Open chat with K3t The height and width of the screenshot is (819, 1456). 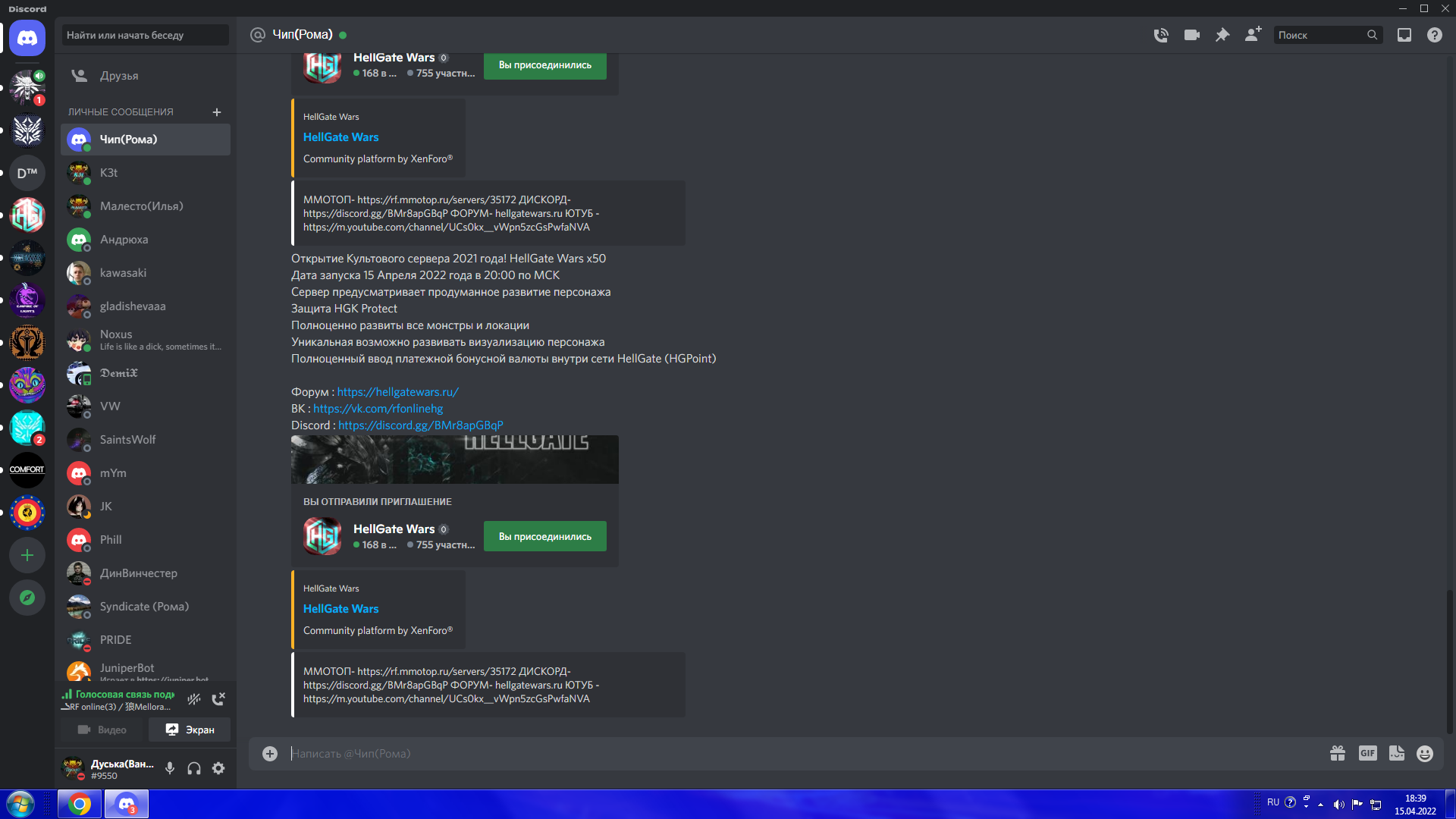(146, 173)
